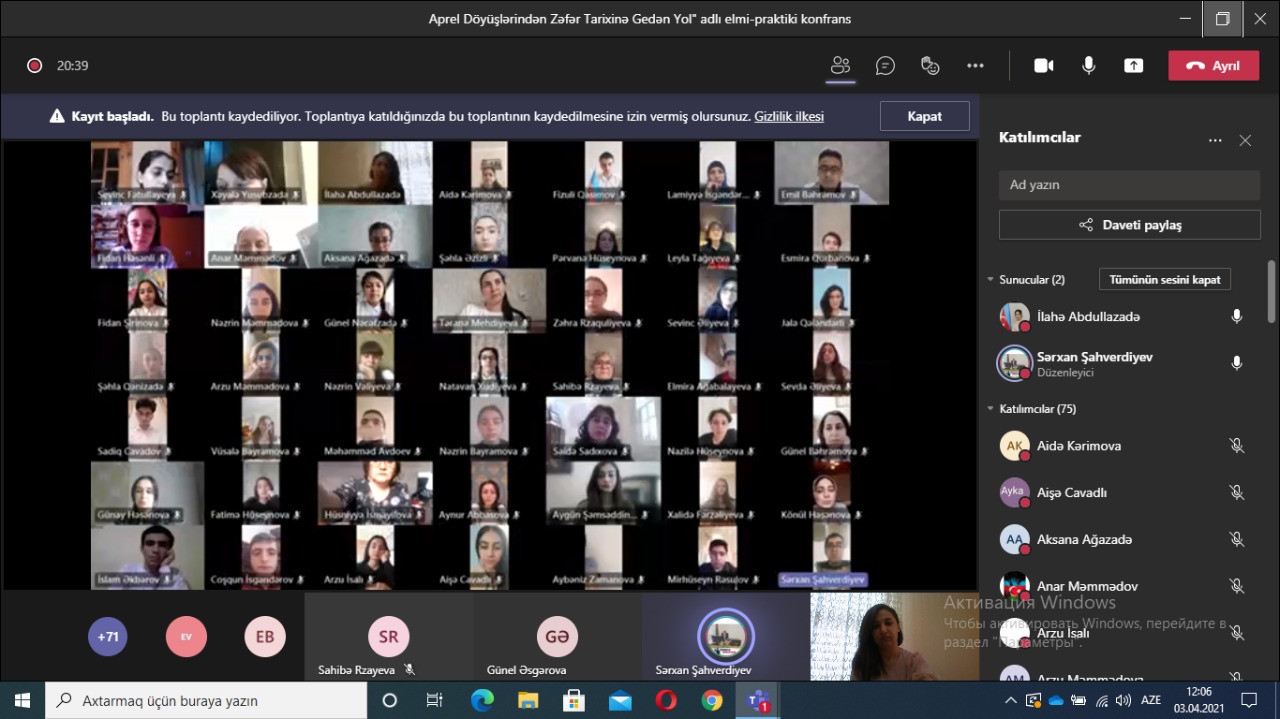
Task: Open Mail app from taskbar
Action: coord(620,700)
